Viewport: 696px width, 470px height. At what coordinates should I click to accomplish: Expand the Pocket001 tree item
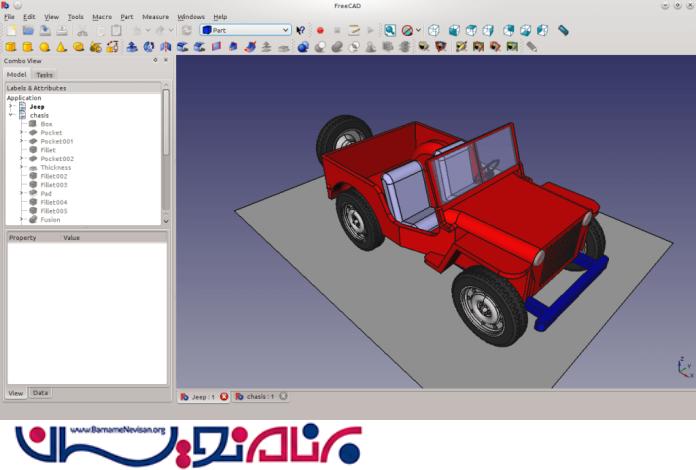coord(22,141)
